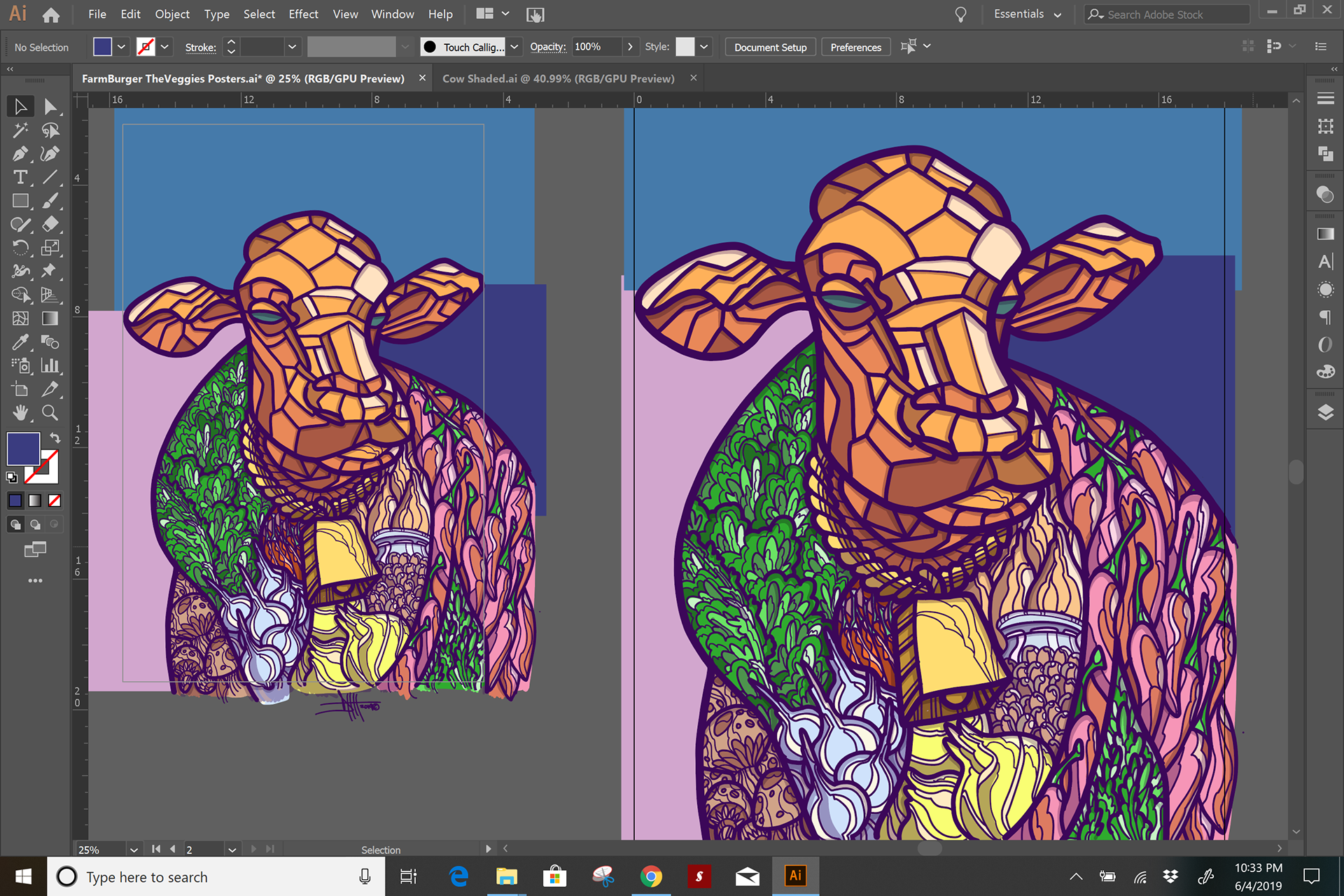Select the Magic Wand tool
The width and height of the screenshot is (1344, 896).
click(x=20, y=130)
